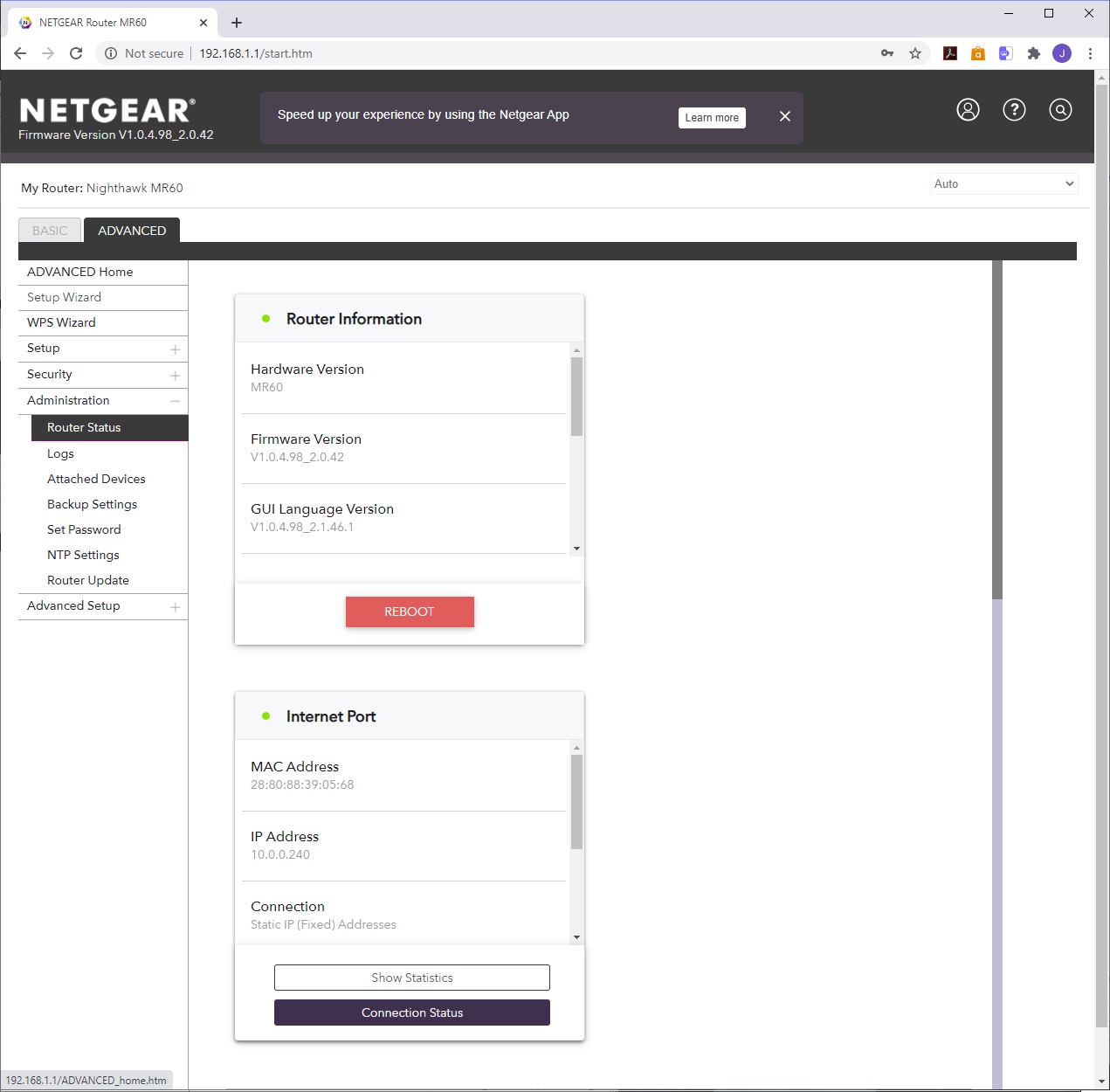Click the Internet Port panel heading
Screen dimensions: 1110x1092
[x=331, y=716]
